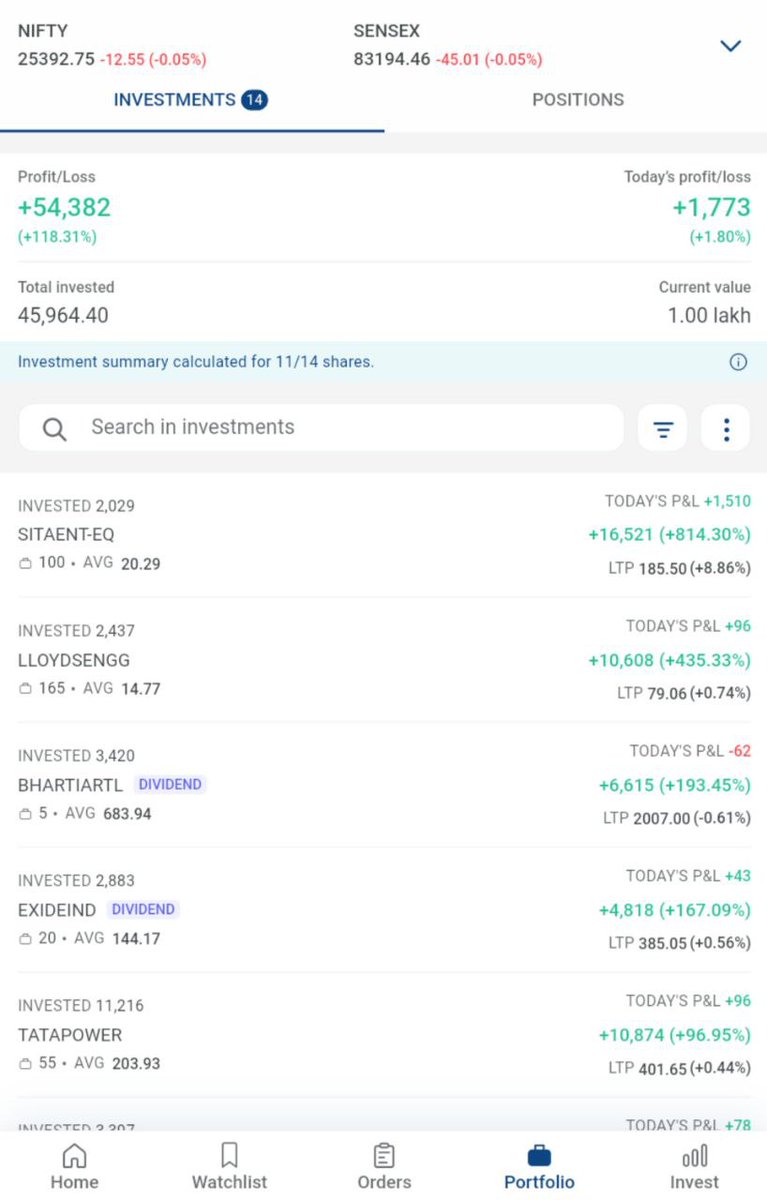
Task: Open the BHARTIARTL holding
Action: point(383,785)
